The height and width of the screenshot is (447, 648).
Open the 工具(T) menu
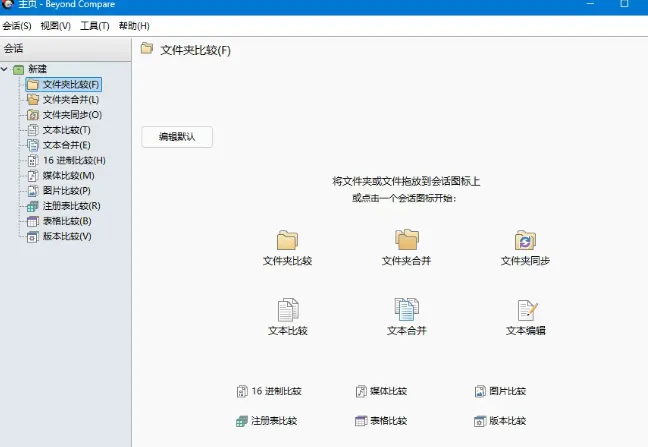[x=95, y=26]
